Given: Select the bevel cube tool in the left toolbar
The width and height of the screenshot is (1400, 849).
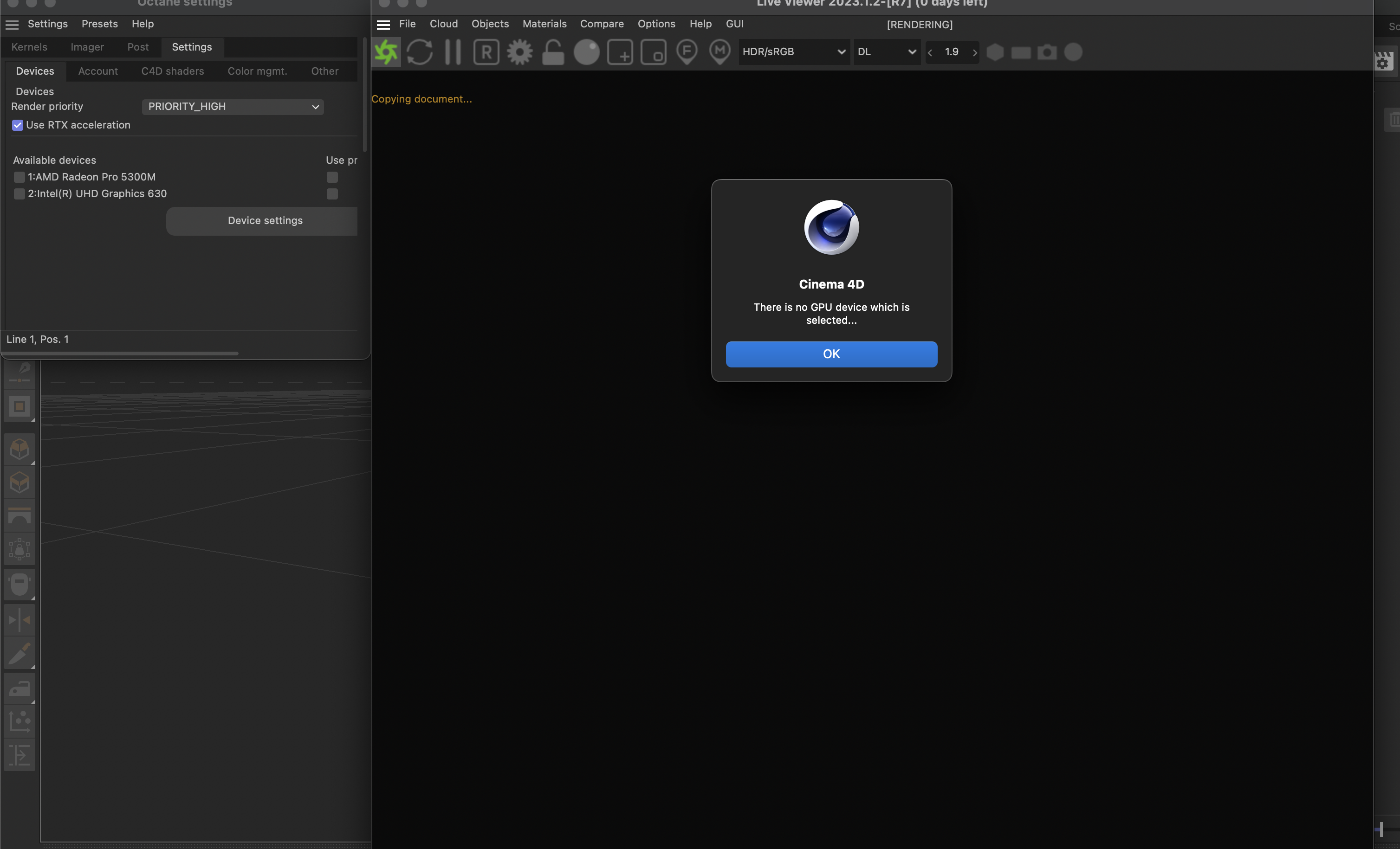Looking at the screenshot, I should tap(19, 482).
